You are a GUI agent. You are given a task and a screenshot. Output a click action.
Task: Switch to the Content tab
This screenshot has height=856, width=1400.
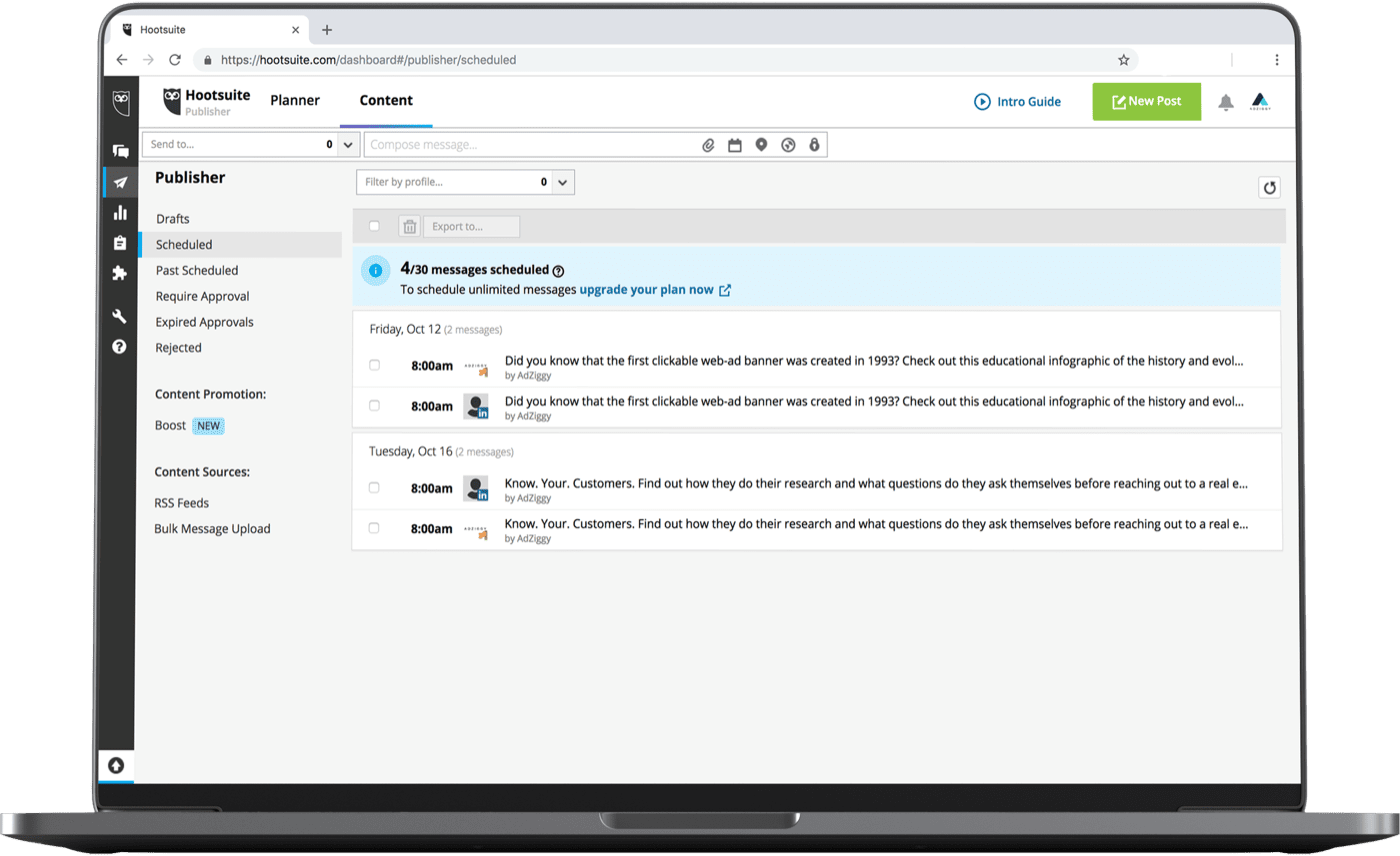(386, 101)
